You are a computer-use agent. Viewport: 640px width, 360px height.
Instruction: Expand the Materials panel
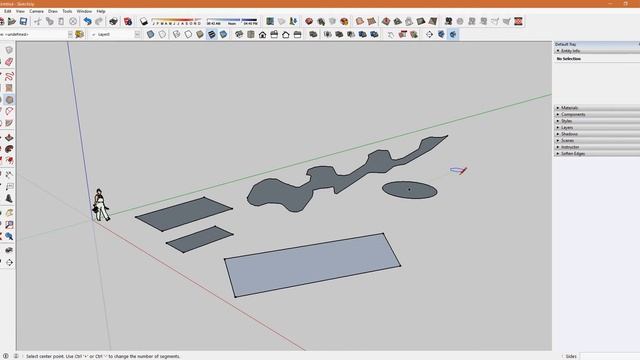point(597,108)
